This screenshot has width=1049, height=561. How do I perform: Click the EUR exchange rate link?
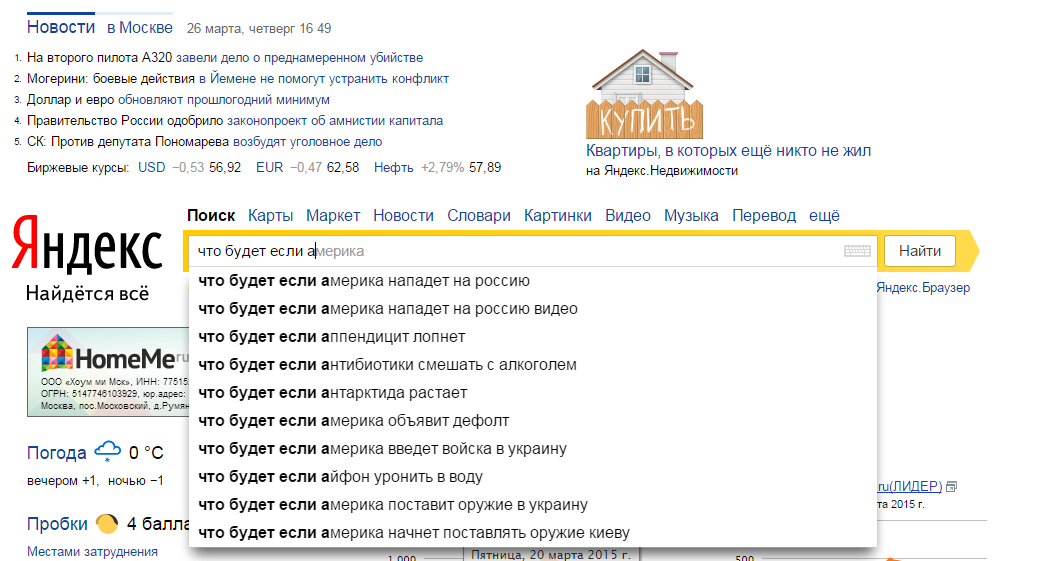click(270, 167)
